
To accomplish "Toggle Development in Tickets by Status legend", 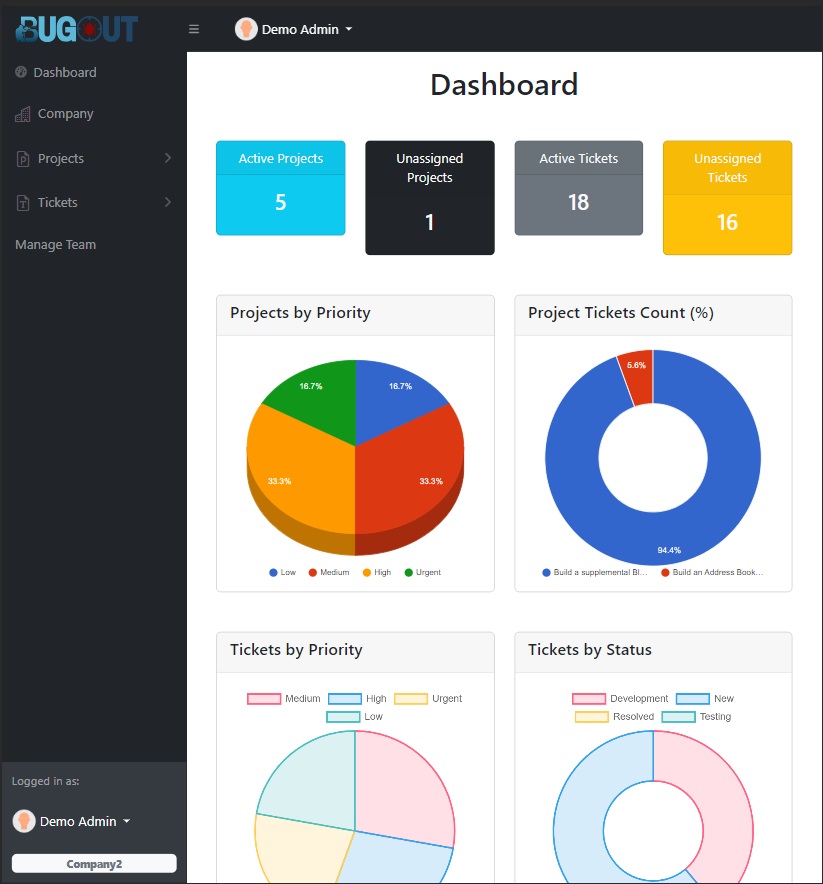I will 620,699.
